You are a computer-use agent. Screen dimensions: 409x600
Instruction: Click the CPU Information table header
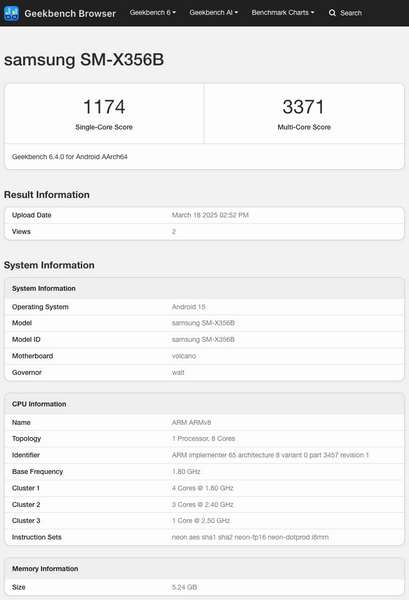click(204, 404)
